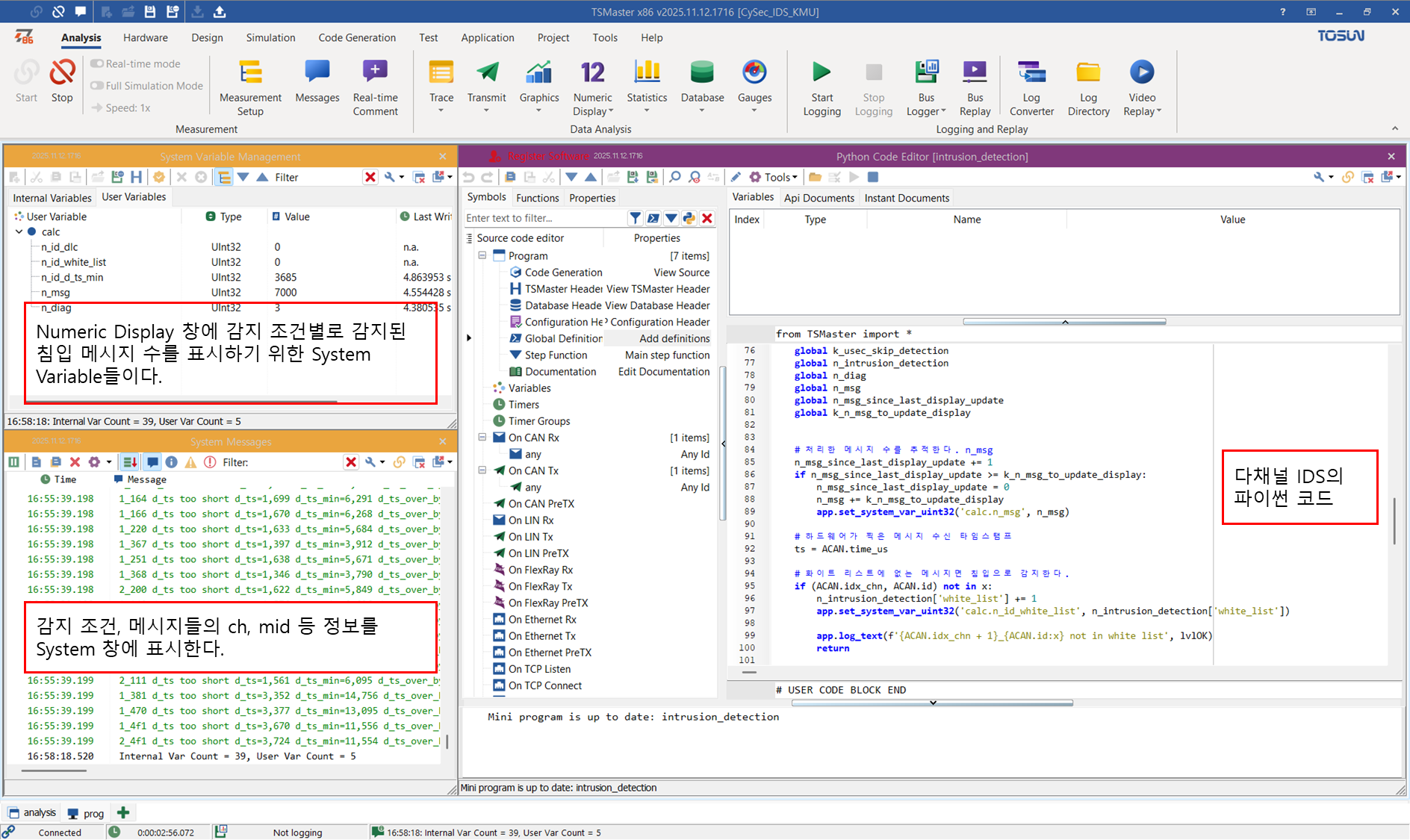Screen dimensions: 1410x840
Task: Click the pencil edit icon in Python editor toolbar
Action: (736, 177)
